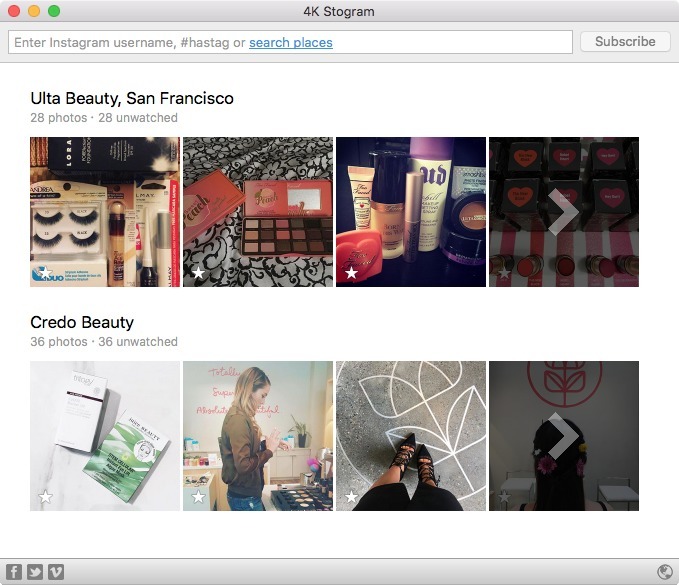Image resolution: width=679 pixels, height=585 pixels.
Task: Click the globe icon in status bar
Action: pos(664,572)
